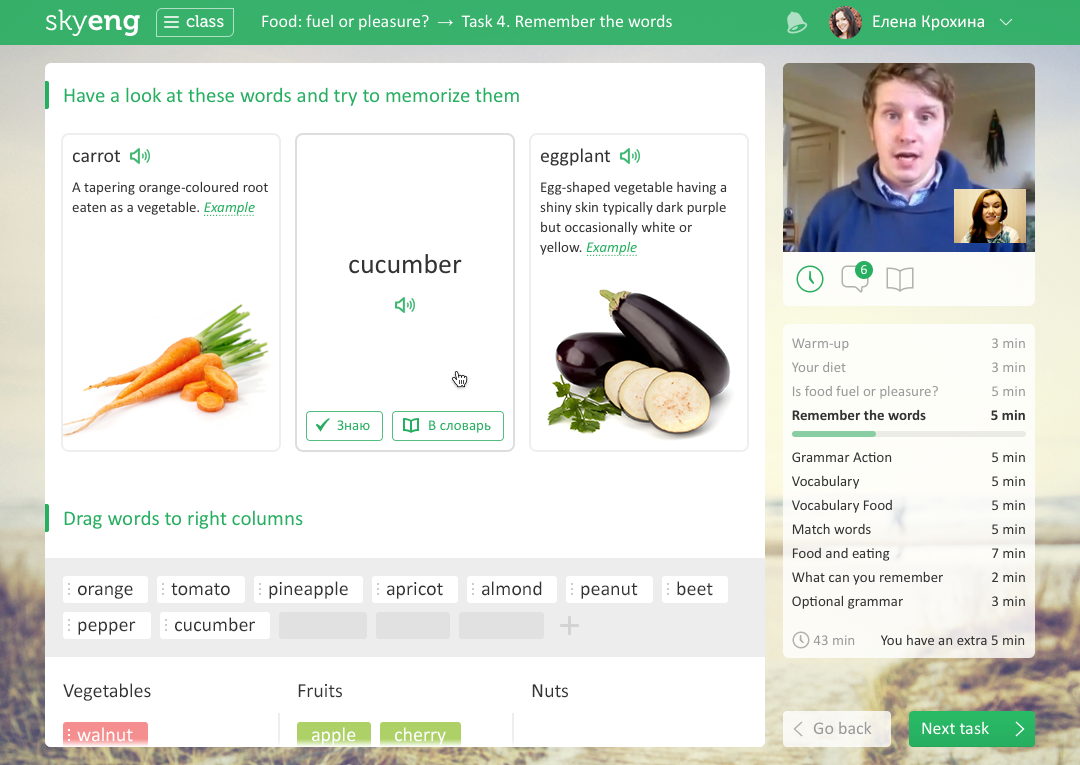Viewport: 1080px width, 765px height.
Task: Play eggplant pronunciation audio
Action: [630, 156]
